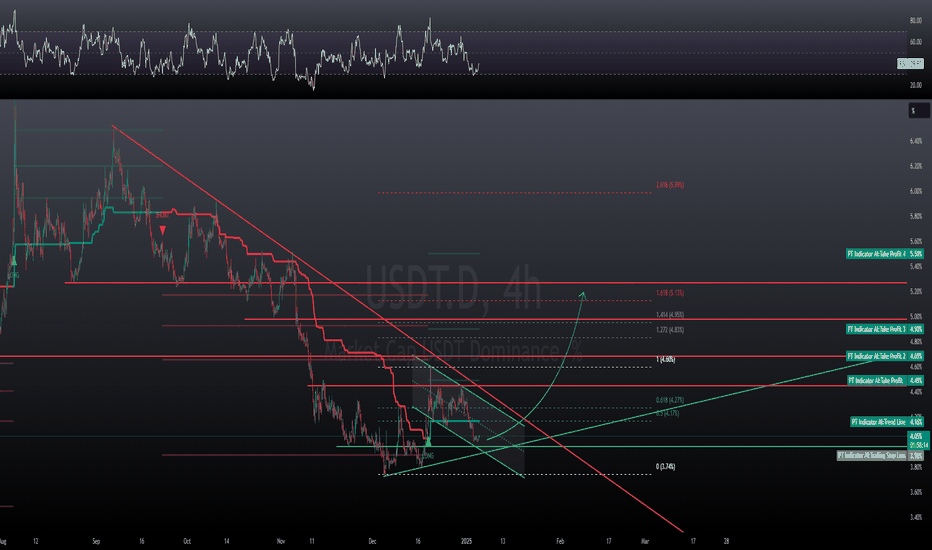Click the Trailing Stop Loss label

(880, 455)
